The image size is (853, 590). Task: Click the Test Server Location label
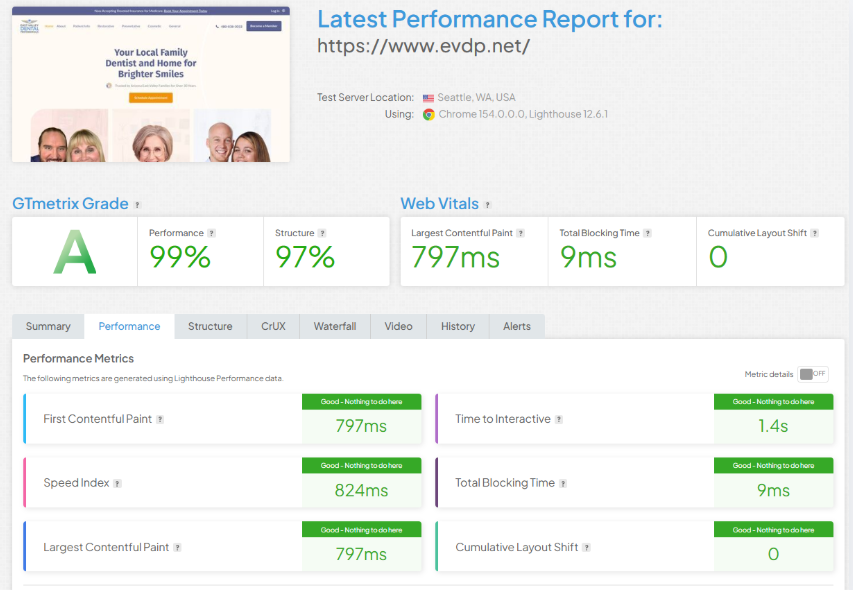tap(365, 98)
